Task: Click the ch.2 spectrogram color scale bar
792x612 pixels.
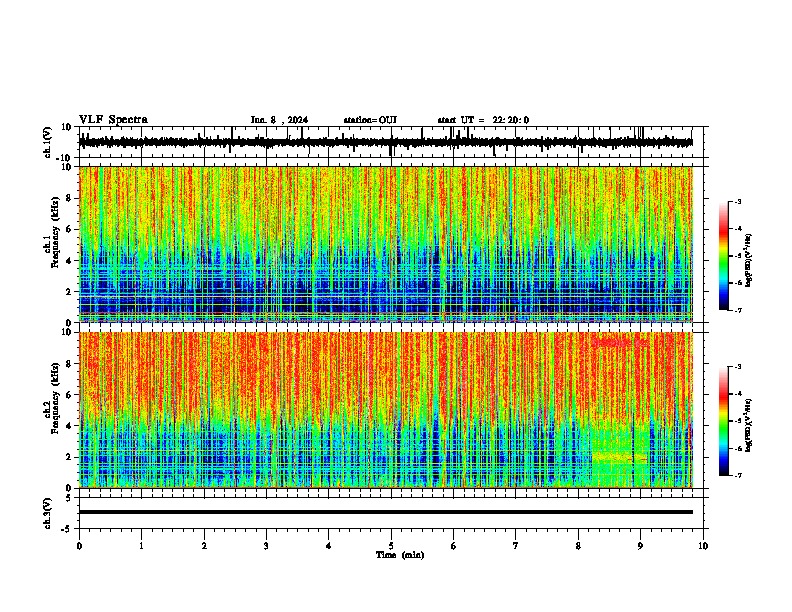Action: pos(723,421)
